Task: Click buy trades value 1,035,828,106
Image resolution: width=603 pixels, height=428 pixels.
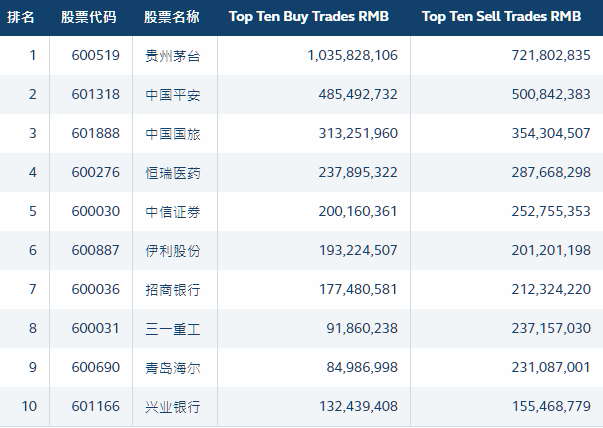Action: pos(353,56)
